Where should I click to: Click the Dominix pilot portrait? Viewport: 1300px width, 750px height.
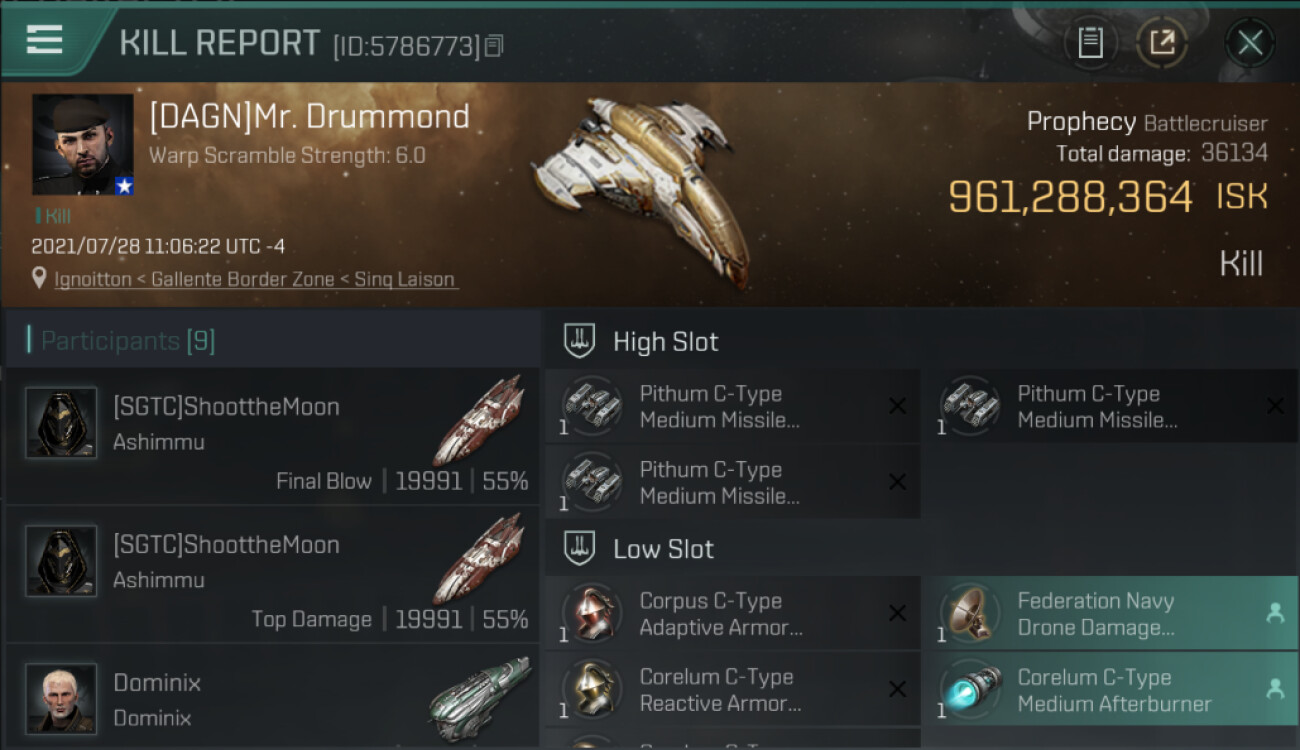pos(61,698)
